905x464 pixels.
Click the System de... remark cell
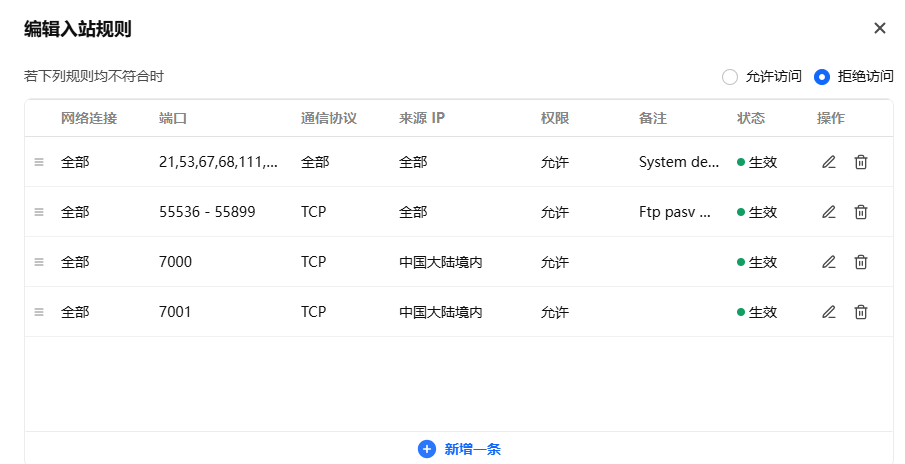point(679,162)
